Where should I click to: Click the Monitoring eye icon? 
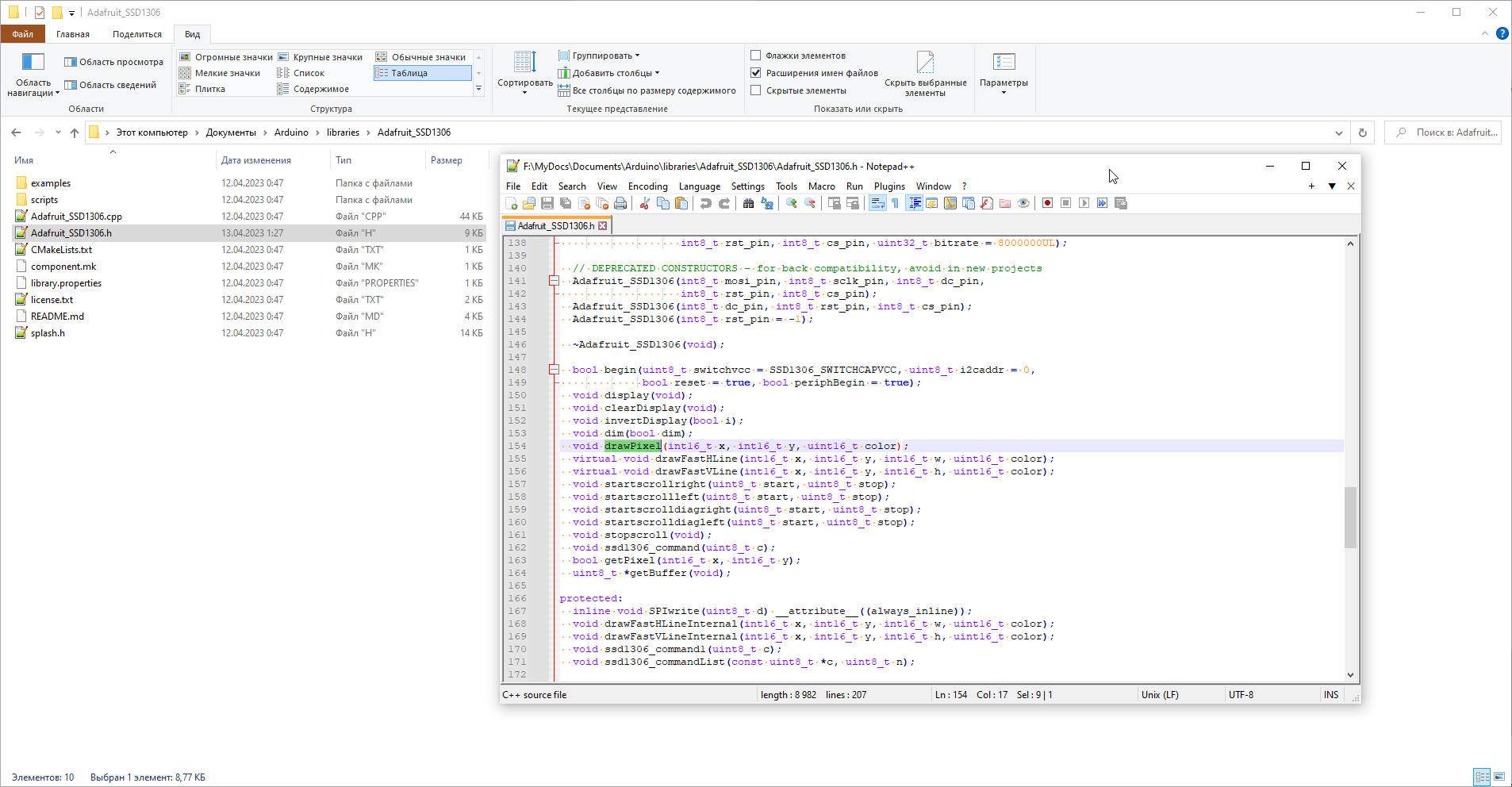[x=1023, y=204]
